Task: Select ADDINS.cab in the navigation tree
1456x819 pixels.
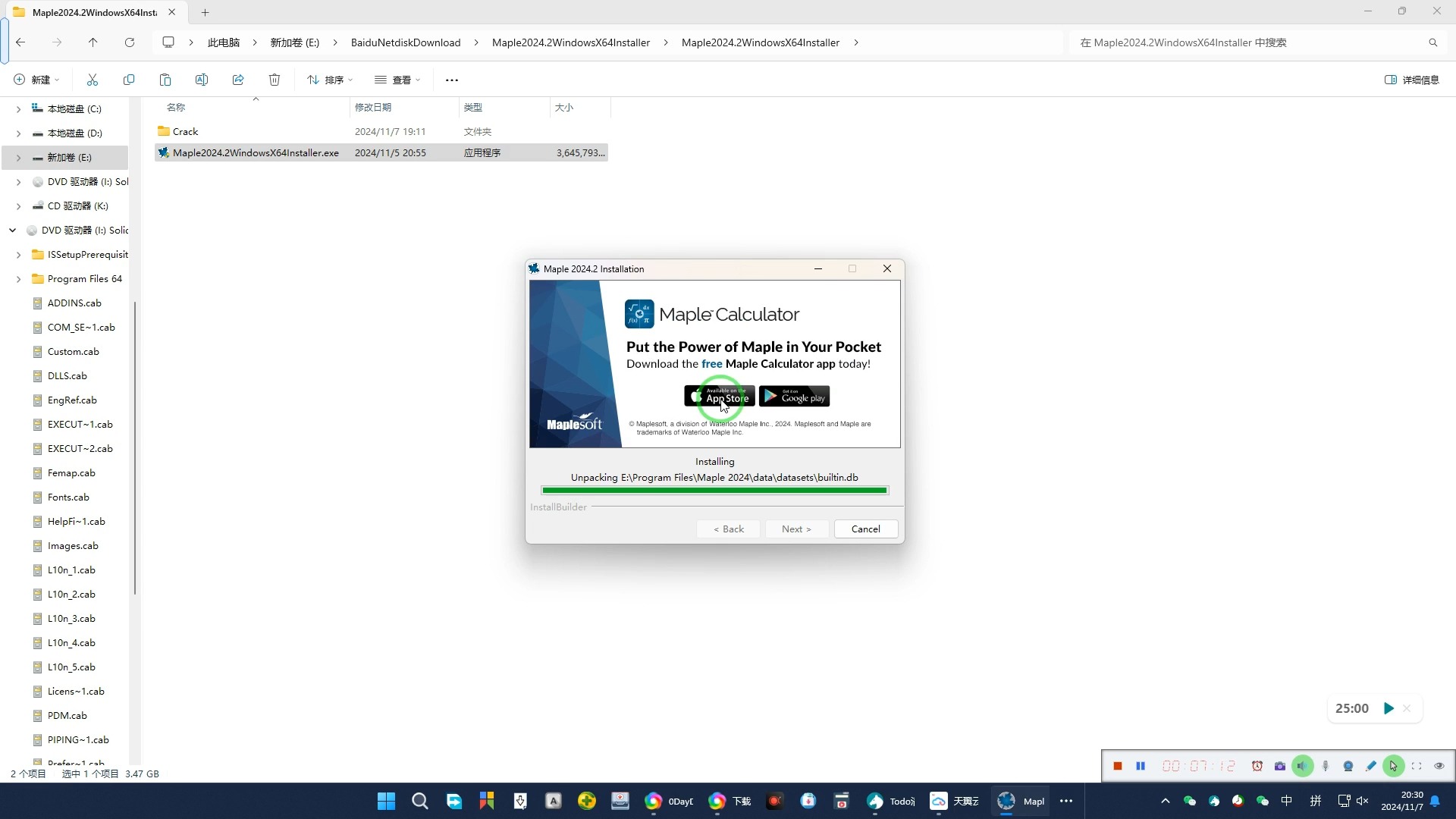Action: click(74, 303)
